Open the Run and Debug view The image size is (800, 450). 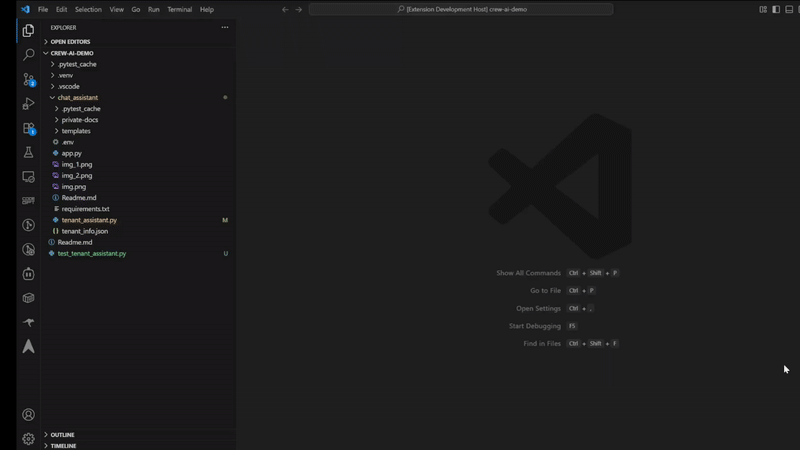coord(28,104)
